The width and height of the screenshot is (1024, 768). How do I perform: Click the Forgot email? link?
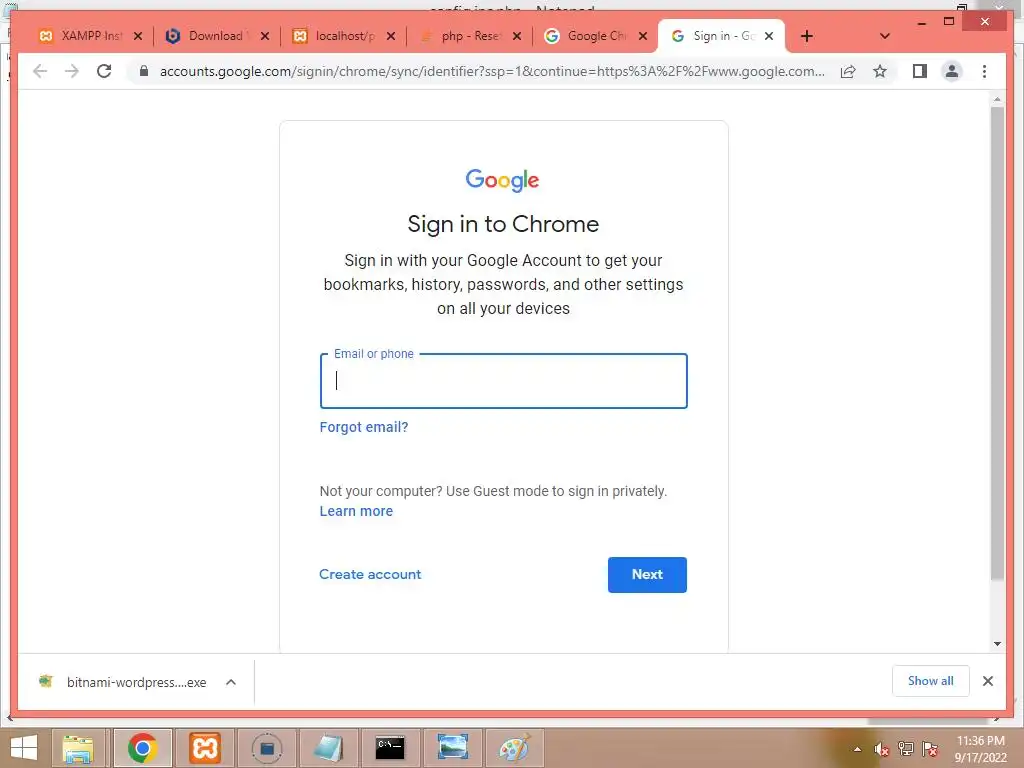pos(364,427)
